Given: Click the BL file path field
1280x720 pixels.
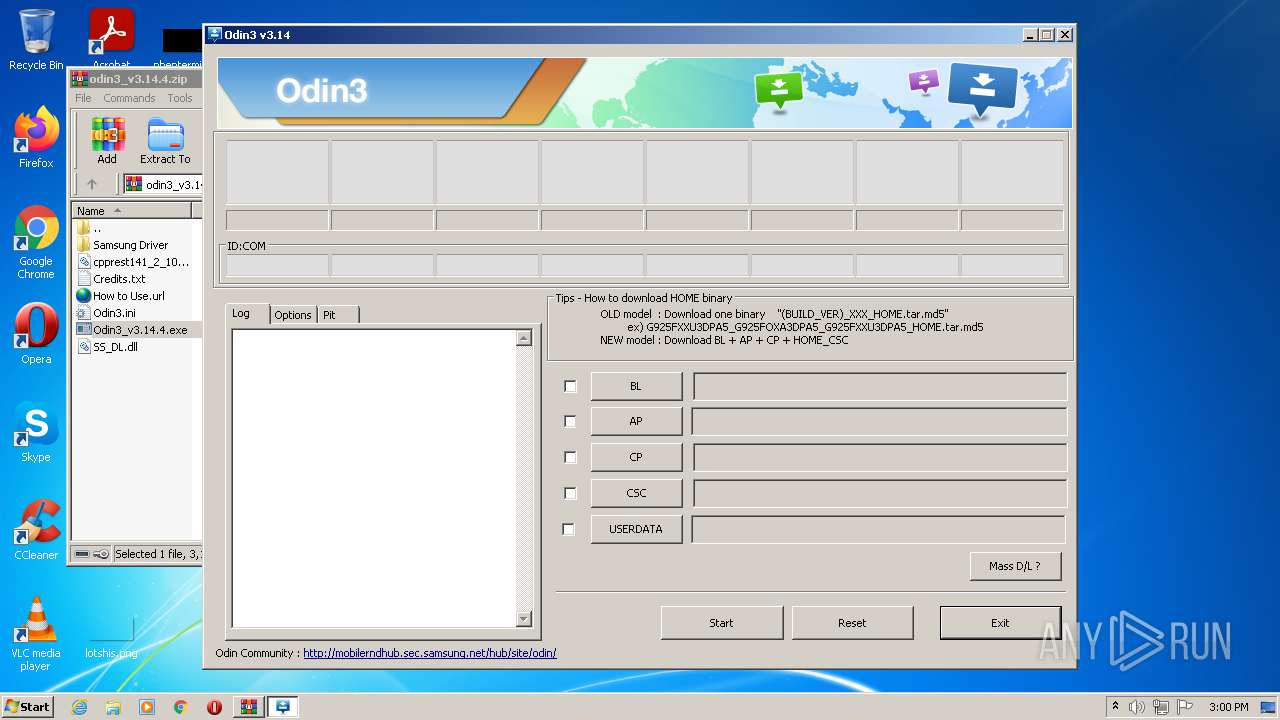Looking at the screenshot, I should [880, 386].
